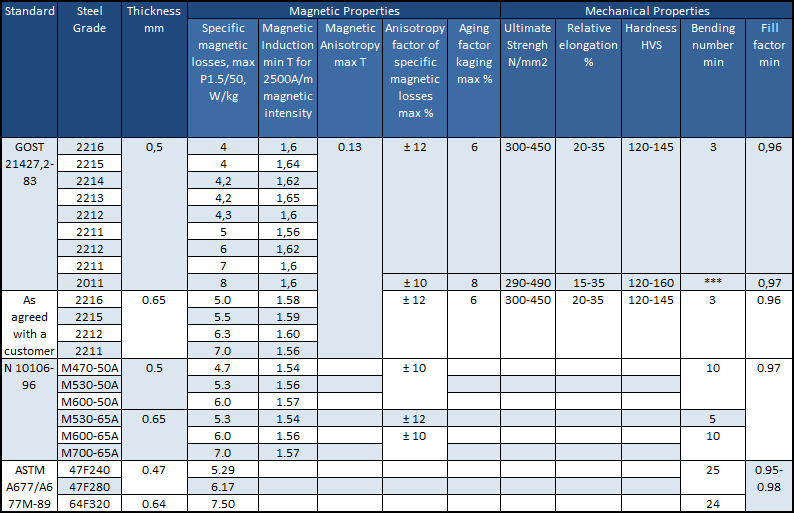Select the 290-490 ultimate strength cell
794x513 pixels.
coord(528,283)
